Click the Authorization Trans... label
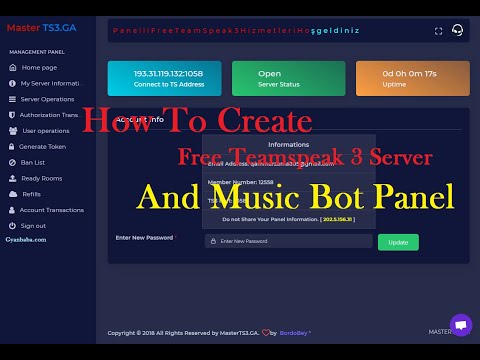The width and height of the screenshot is (480, 360). (49, 115)
